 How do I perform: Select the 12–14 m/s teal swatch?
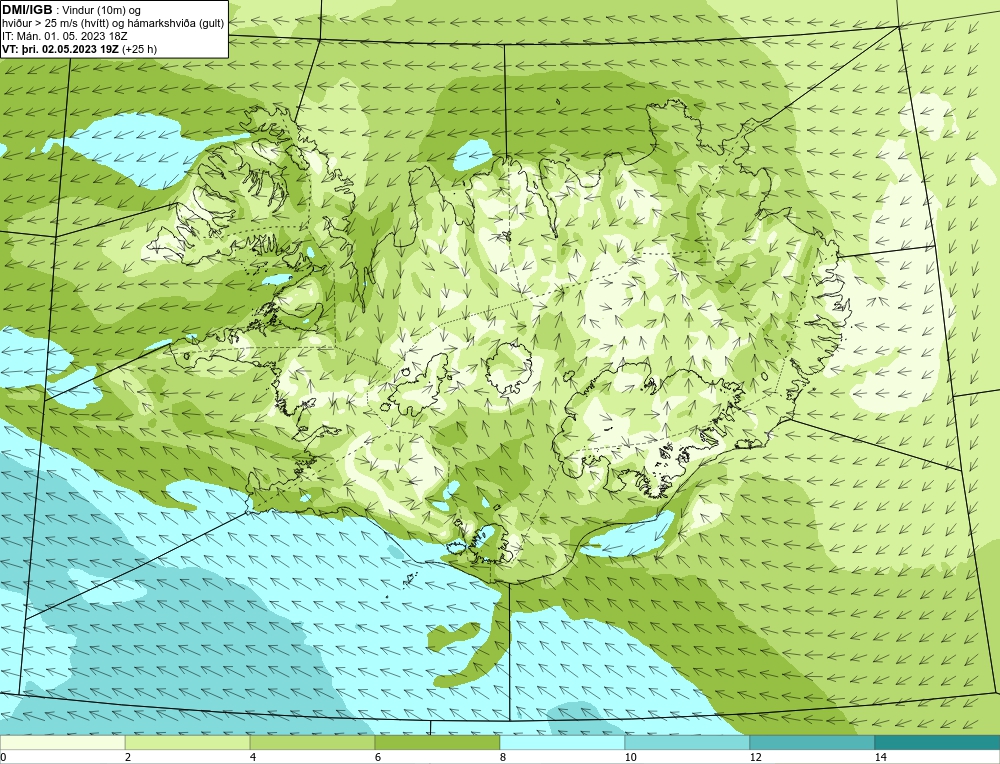point(812,743)
